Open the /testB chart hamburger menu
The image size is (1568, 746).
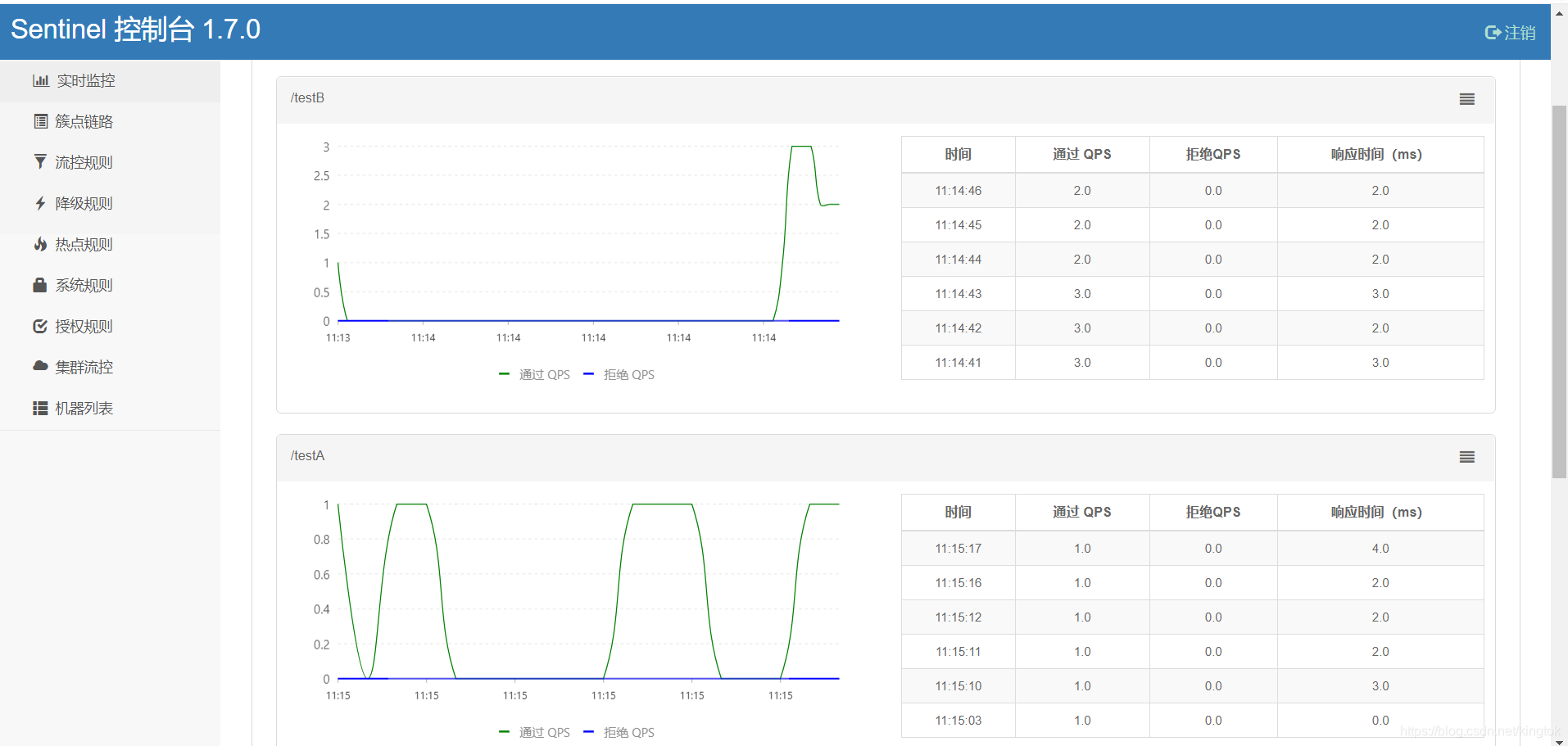(x=1467, y=99)
